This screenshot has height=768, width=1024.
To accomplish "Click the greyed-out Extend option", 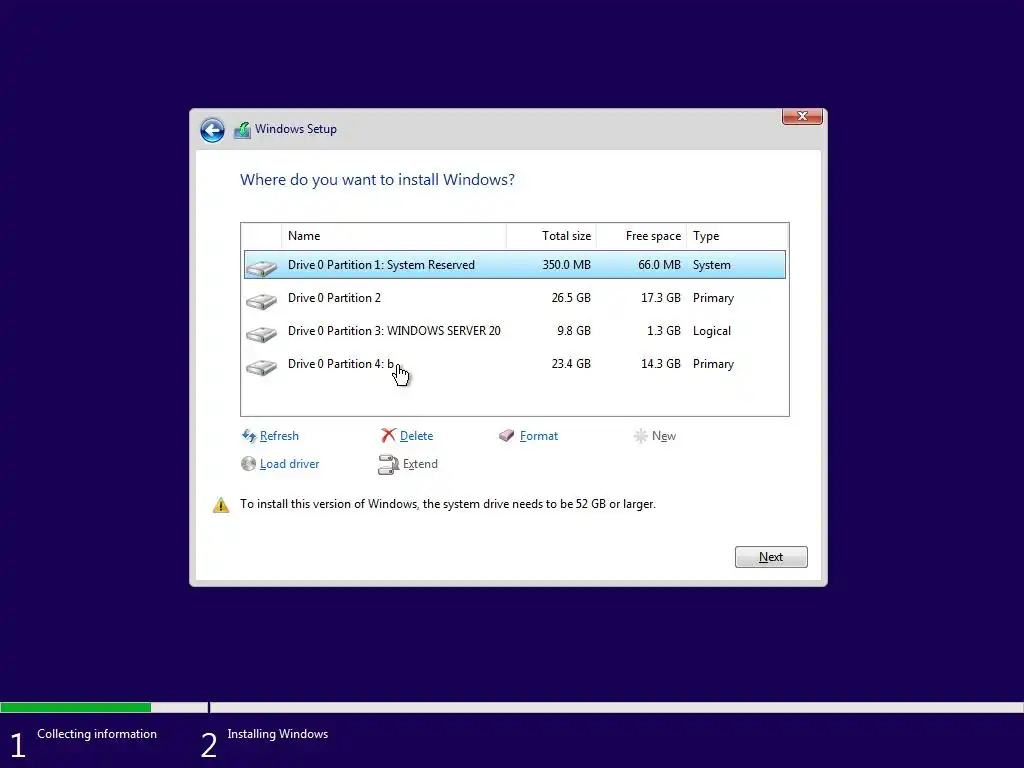I will click(x=420, y=464).
